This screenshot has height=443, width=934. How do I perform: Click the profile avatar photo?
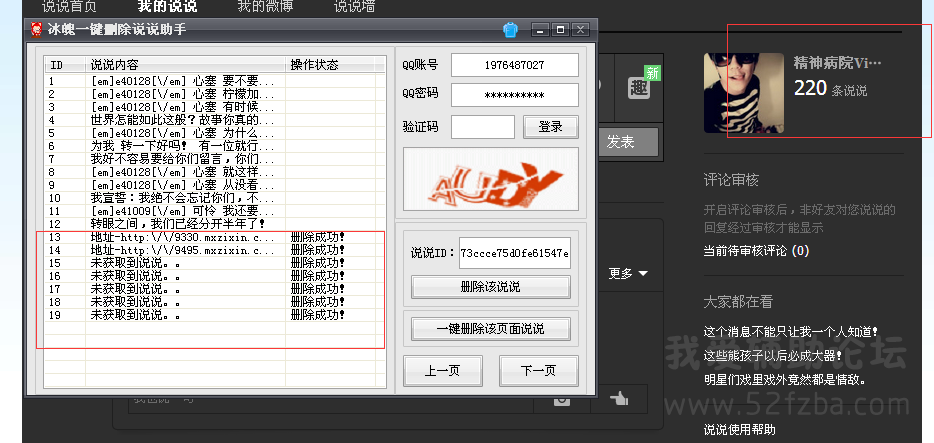pos(743,93)
